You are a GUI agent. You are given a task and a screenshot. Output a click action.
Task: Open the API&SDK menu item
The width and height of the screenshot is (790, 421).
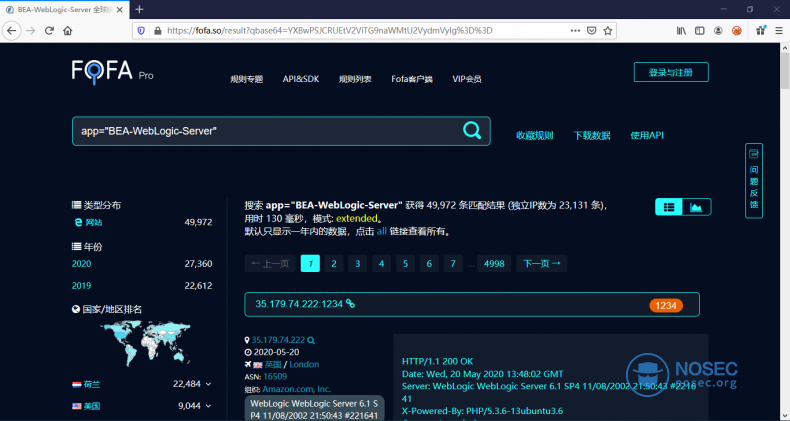301,79
